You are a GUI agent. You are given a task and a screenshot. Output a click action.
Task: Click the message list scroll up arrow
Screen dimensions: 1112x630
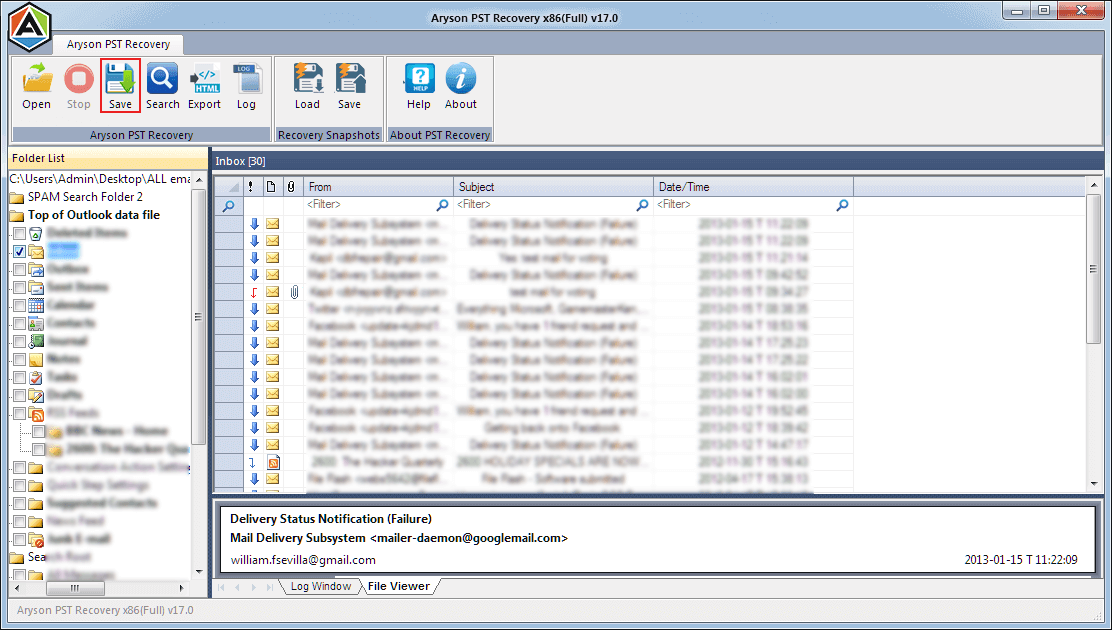(x=1094, y=184)
